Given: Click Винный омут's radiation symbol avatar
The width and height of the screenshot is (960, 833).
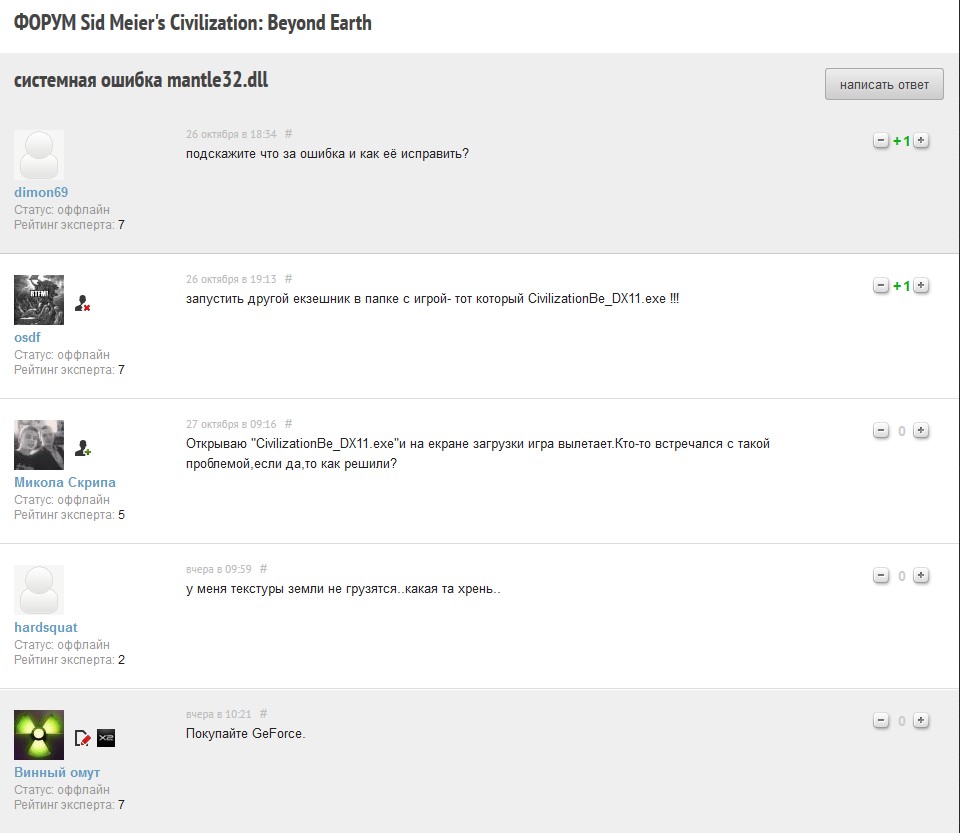Looking at the screenshot, I should coord(39,735).
